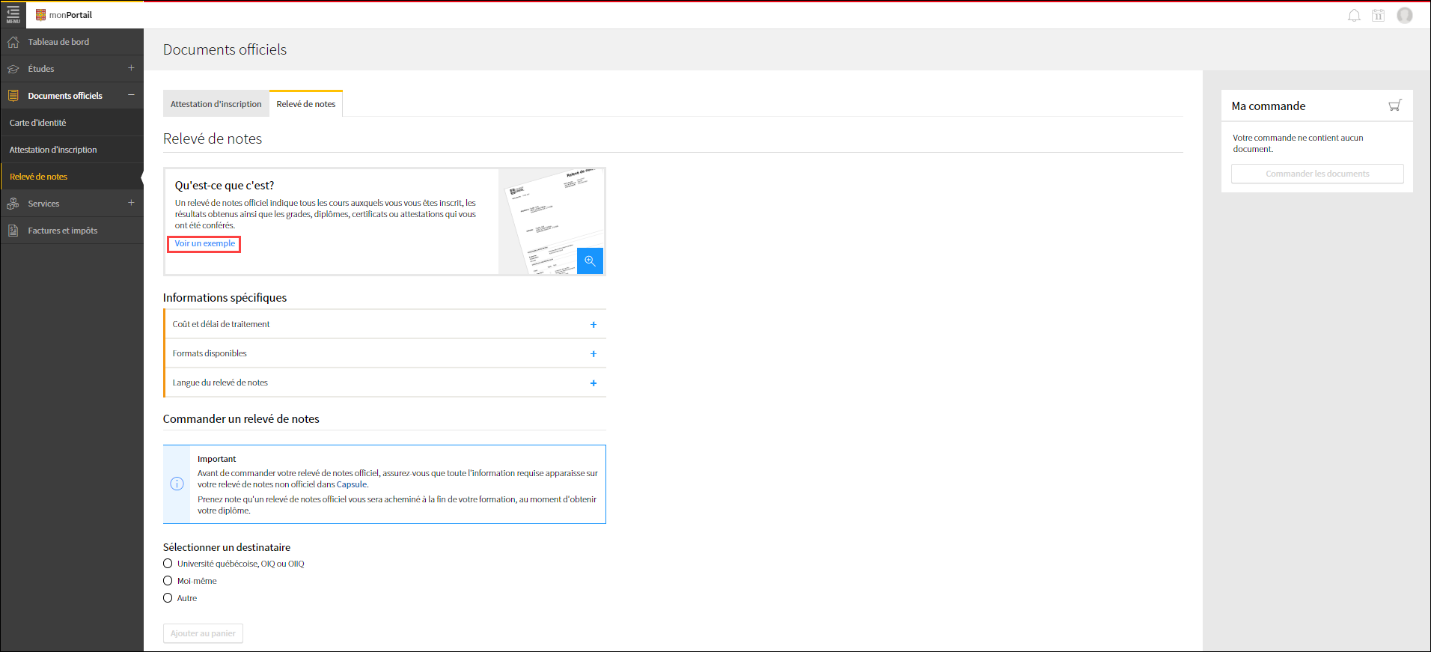This screenshot has height=652, width=1431.
Task: Select Université québécoise recipient option
Action: pos(168,564)
